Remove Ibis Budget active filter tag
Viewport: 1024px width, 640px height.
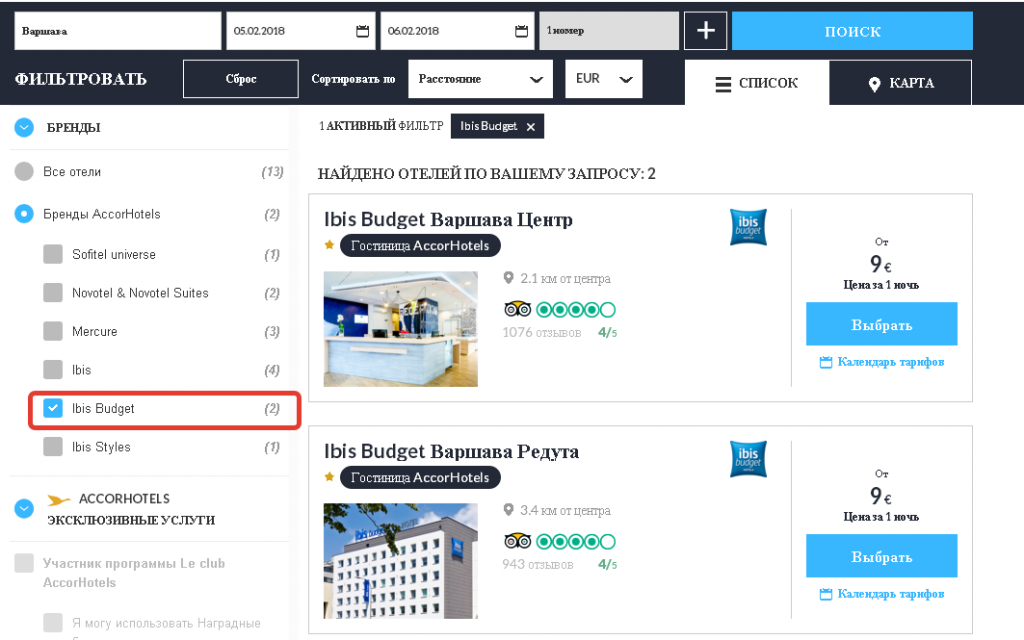coord(531,127)
